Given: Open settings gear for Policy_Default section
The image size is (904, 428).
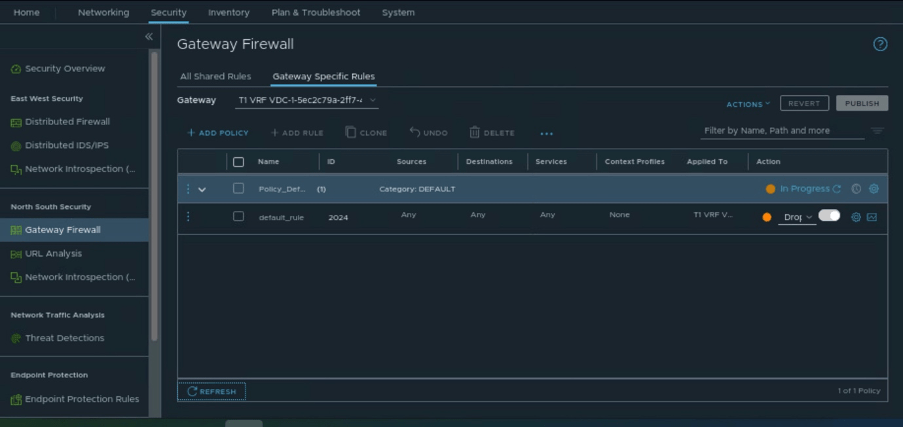Looking at the screenshot, I should (873, 189).
